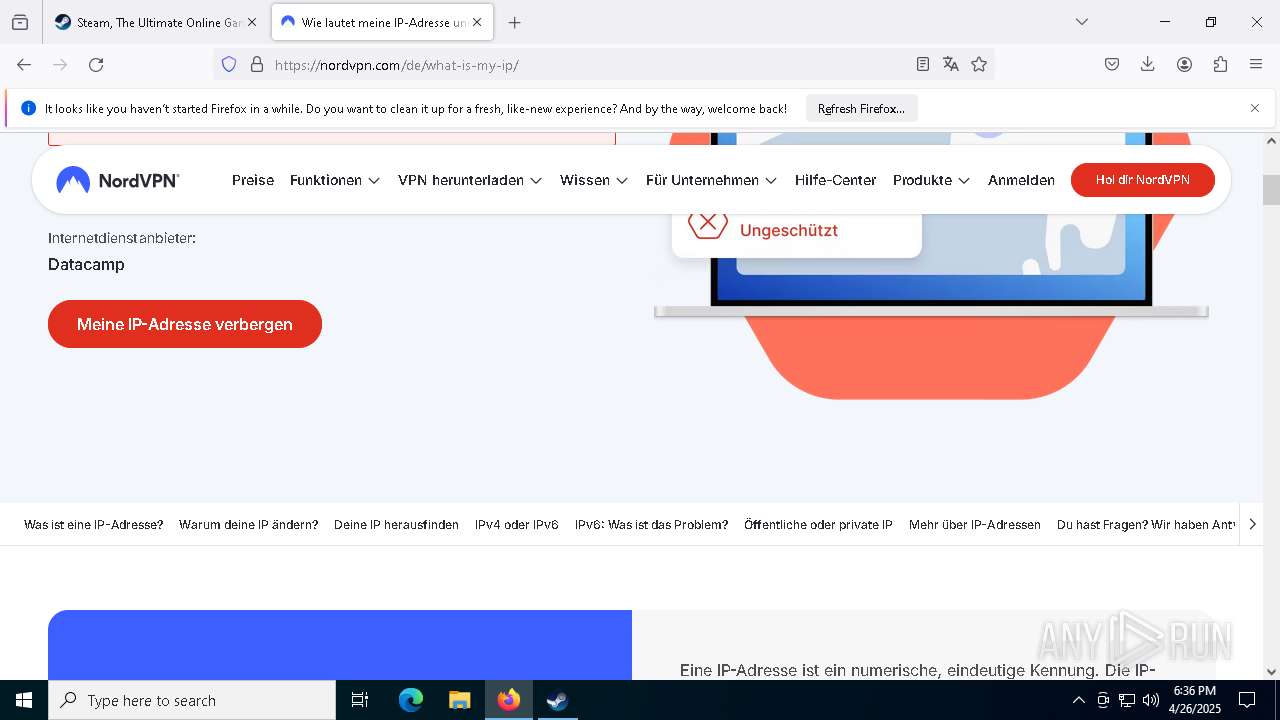Toggle reader view icon
This screenshot has height=720, width=1280.
pyautogui.click(x=923, y=64)
